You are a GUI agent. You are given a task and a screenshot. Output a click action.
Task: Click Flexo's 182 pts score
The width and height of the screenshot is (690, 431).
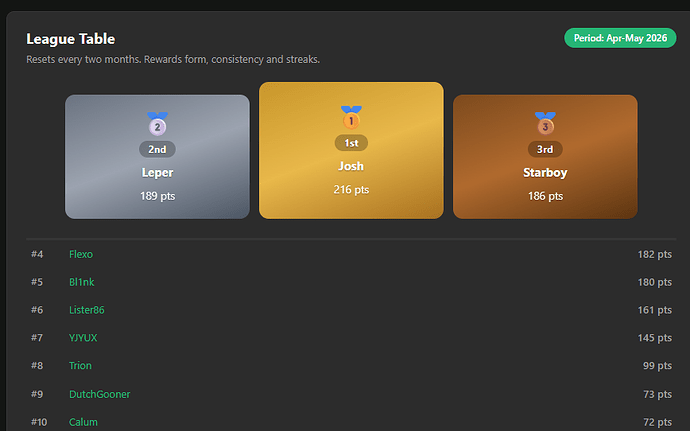pyautogui.click(x=654, y=254)
